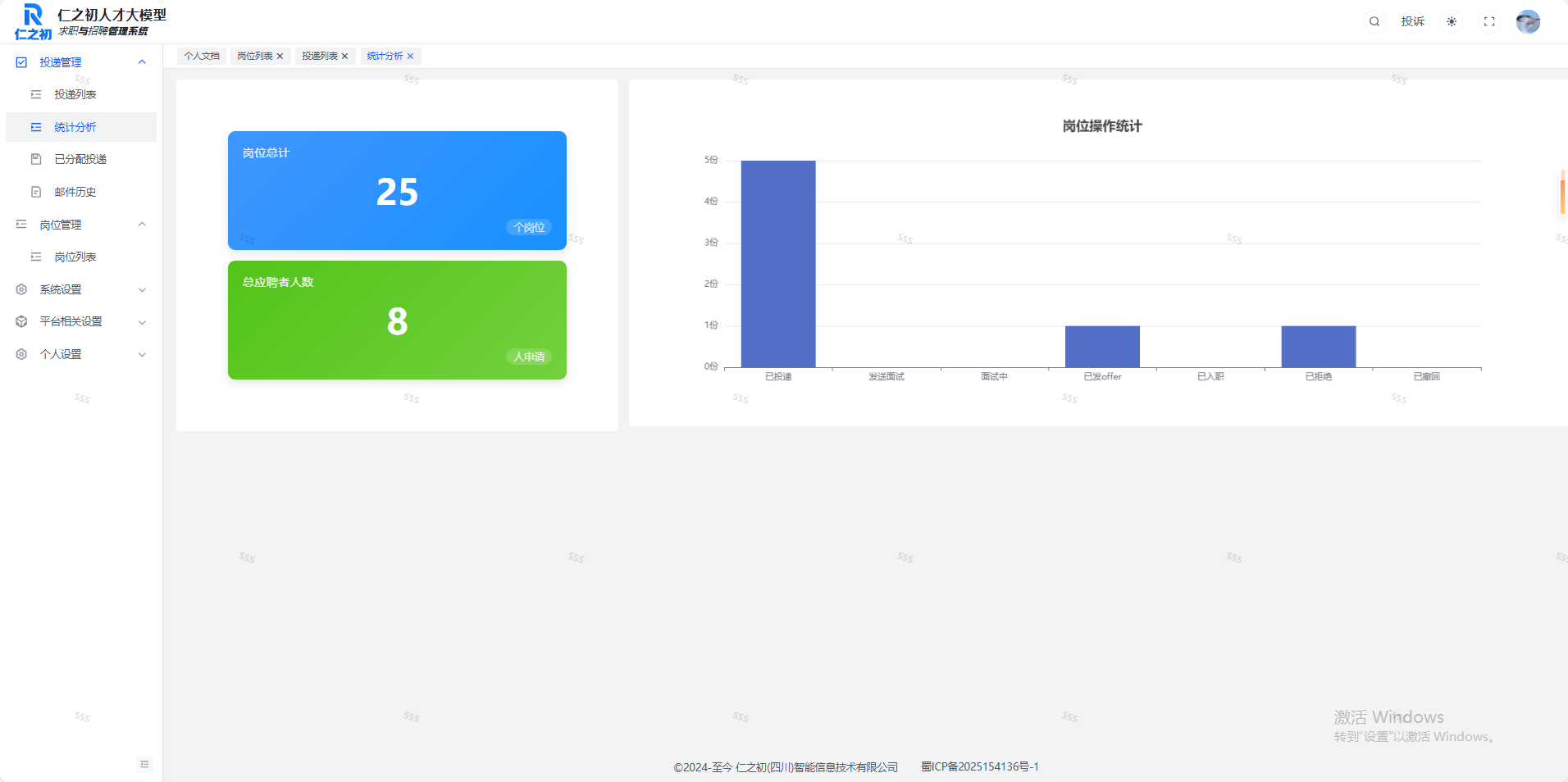1568x782 pixels.
Task: Expand the 系统设置 menu chevron
Action: pyautogui.click(x=142, y=289)
